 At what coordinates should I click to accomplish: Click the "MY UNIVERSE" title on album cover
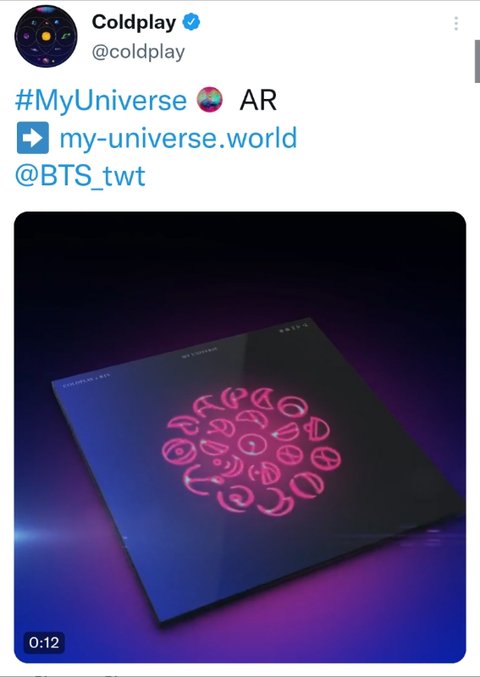pos(199,352)
